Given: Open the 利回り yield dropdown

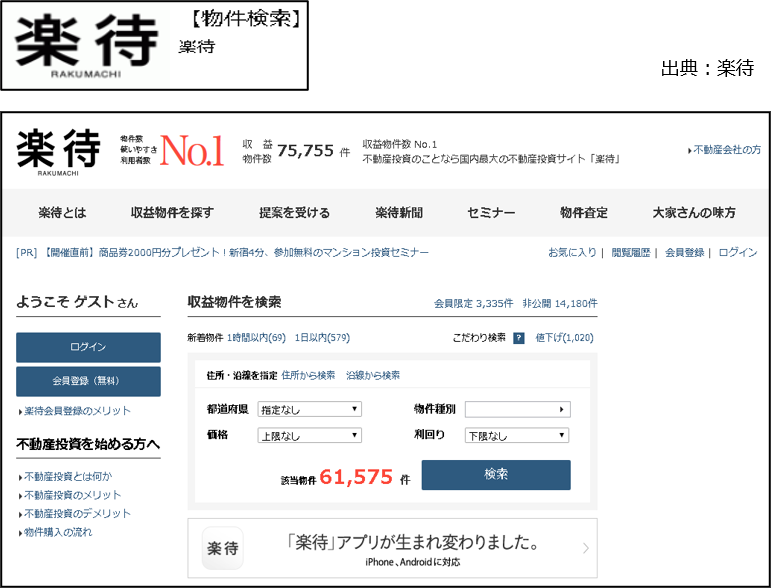Looking at the screenshot, I should [517, 436].
